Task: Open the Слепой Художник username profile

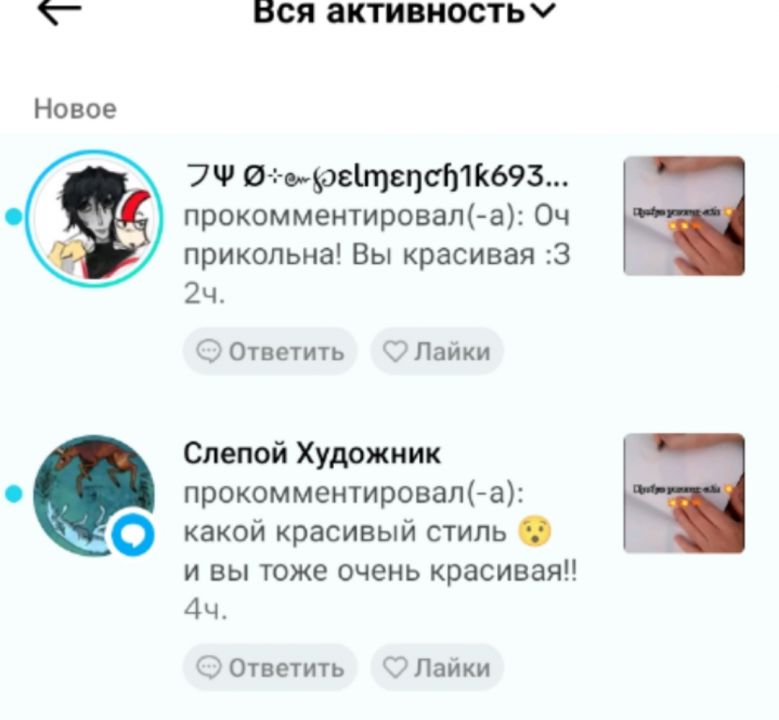Action: 312,453
